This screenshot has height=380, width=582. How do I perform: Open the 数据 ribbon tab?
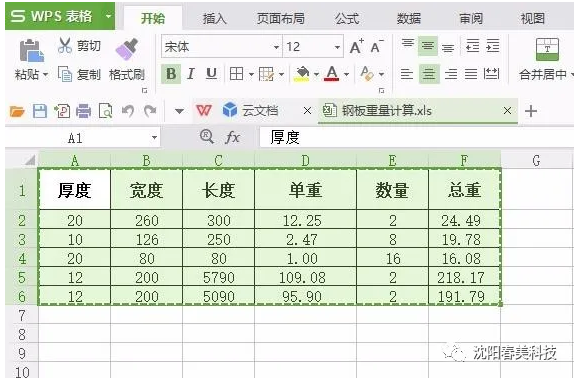(409, 18)
